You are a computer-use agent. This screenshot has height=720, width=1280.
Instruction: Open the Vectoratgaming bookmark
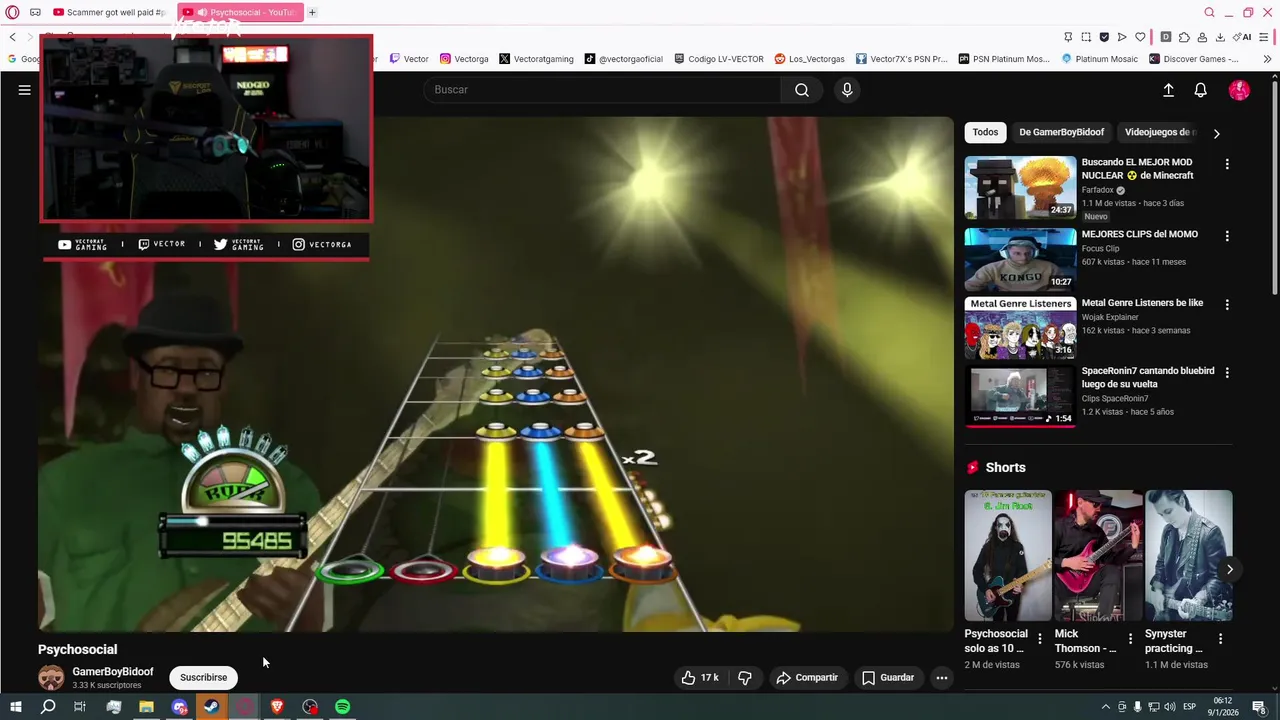click(536, 59)
